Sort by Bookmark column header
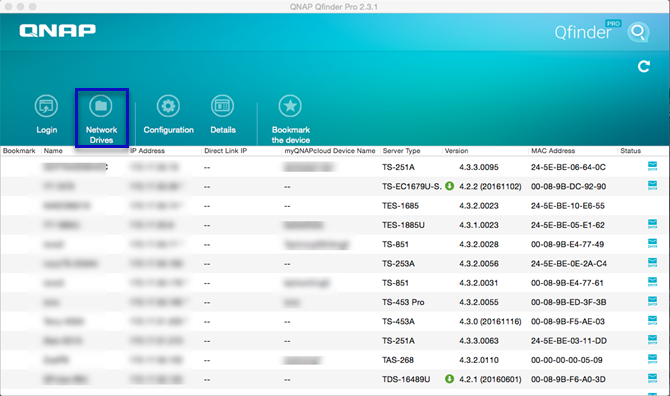 tap(19, 151)
